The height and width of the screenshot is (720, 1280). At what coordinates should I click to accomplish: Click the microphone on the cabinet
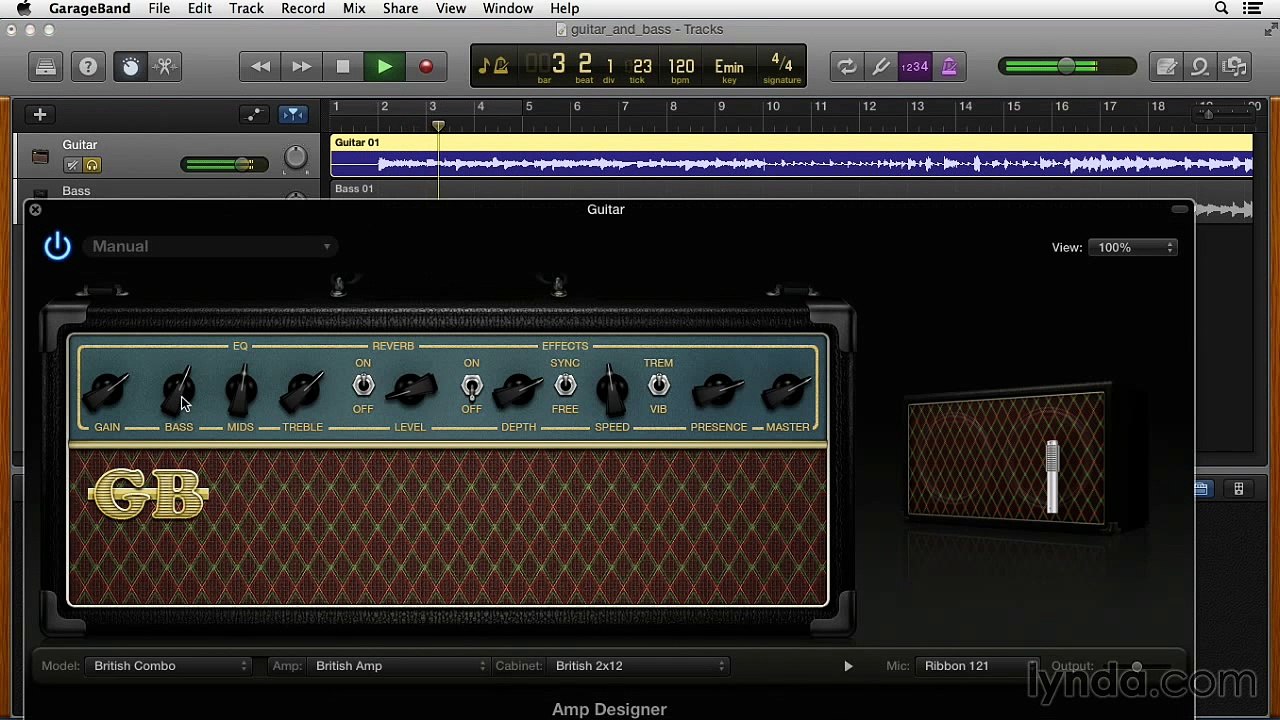point(1052,476)
